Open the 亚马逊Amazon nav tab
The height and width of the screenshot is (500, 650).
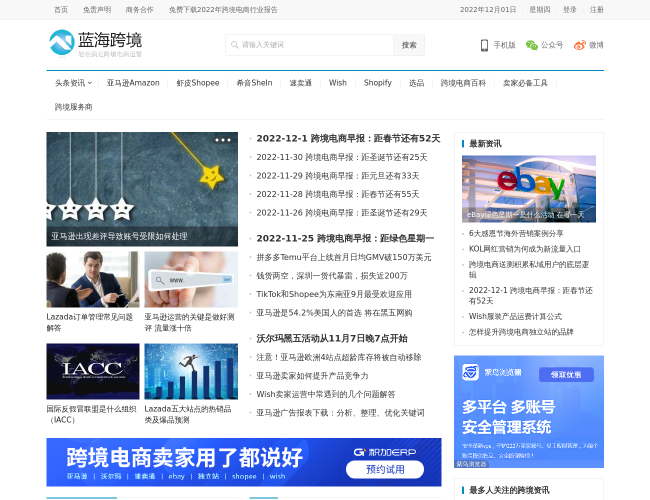pos(133,83)
